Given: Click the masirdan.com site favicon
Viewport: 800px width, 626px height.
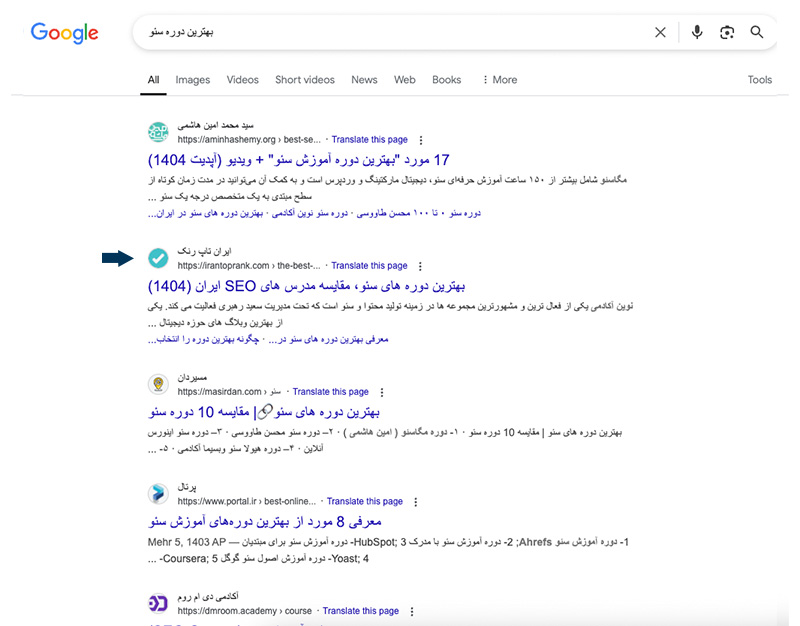Looking at the screenshot, I should tap(158, 384).
